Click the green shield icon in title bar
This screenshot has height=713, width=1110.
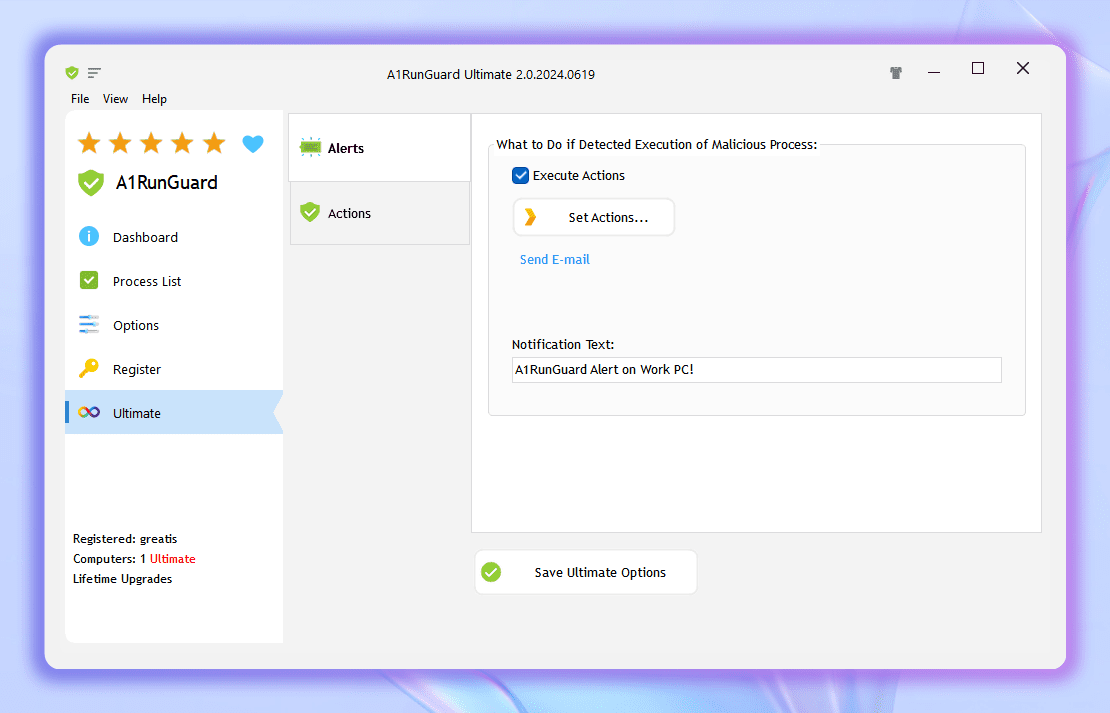[72, 73]
